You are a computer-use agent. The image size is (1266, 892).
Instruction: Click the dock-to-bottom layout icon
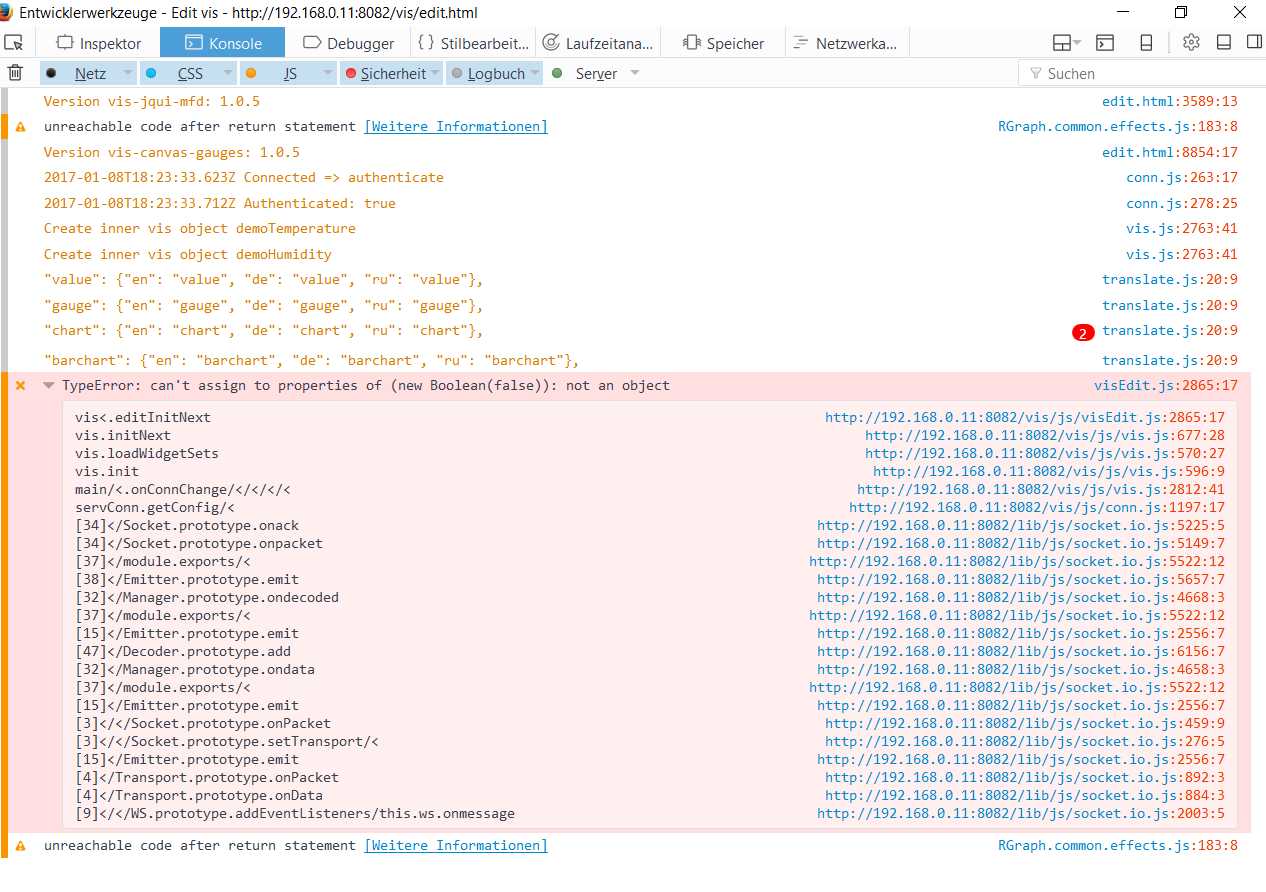[1223, 43]
